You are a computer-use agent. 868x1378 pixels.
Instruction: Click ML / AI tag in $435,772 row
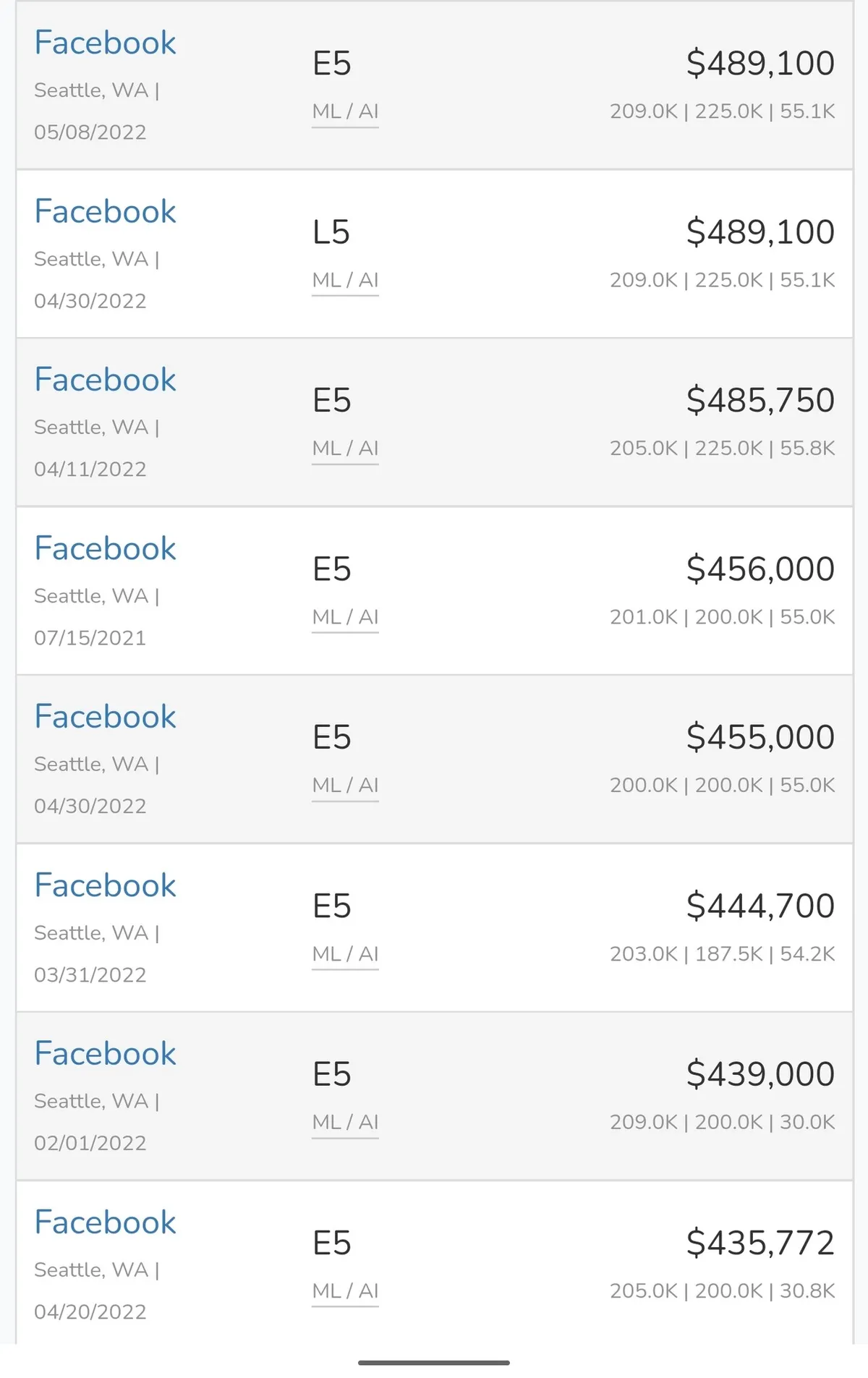click(345, 1291)
